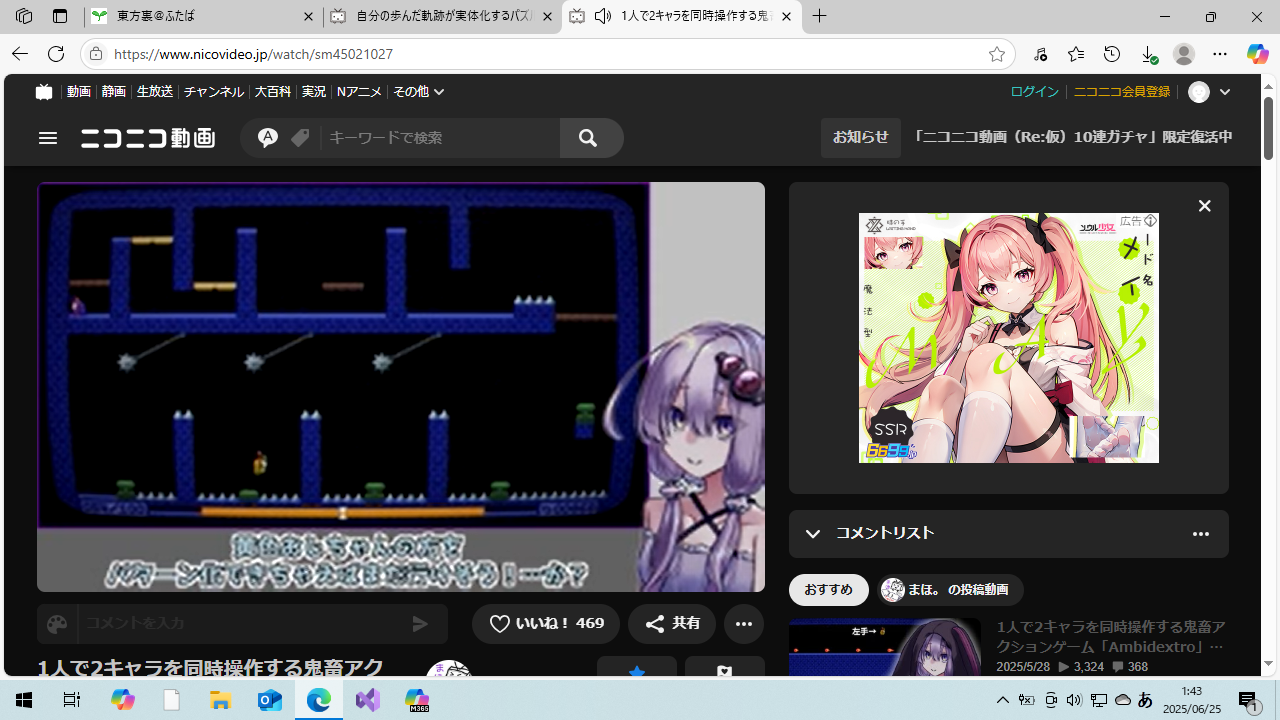Click the browser Back arrow
Screen dimensions: 1280x720
(x=20, y=54)
